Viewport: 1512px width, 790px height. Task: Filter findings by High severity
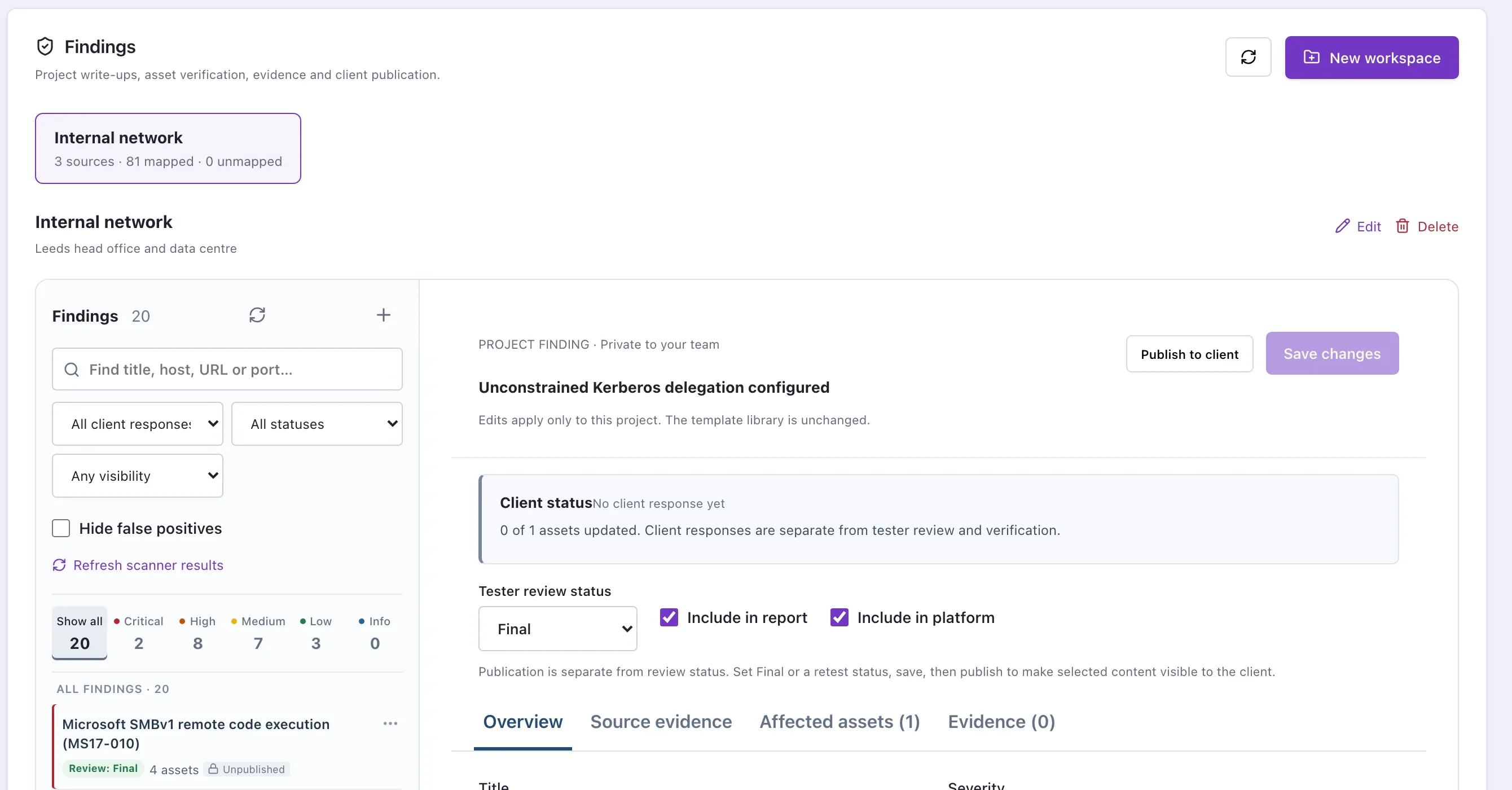(x=198, y=633)
